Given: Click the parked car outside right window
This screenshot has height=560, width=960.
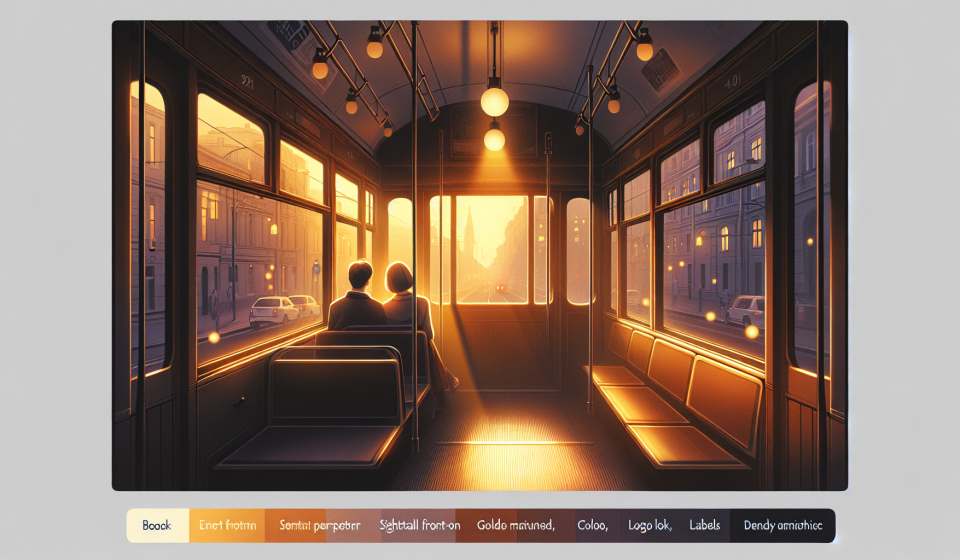Looking at the screenshot, I should tap(743, 310).
